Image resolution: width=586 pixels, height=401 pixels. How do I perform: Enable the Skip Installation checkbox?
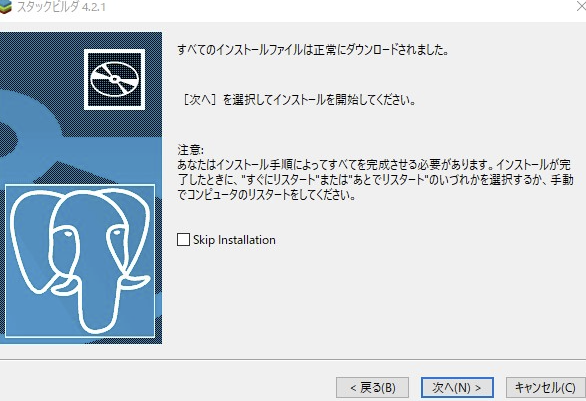coord(183,240)
